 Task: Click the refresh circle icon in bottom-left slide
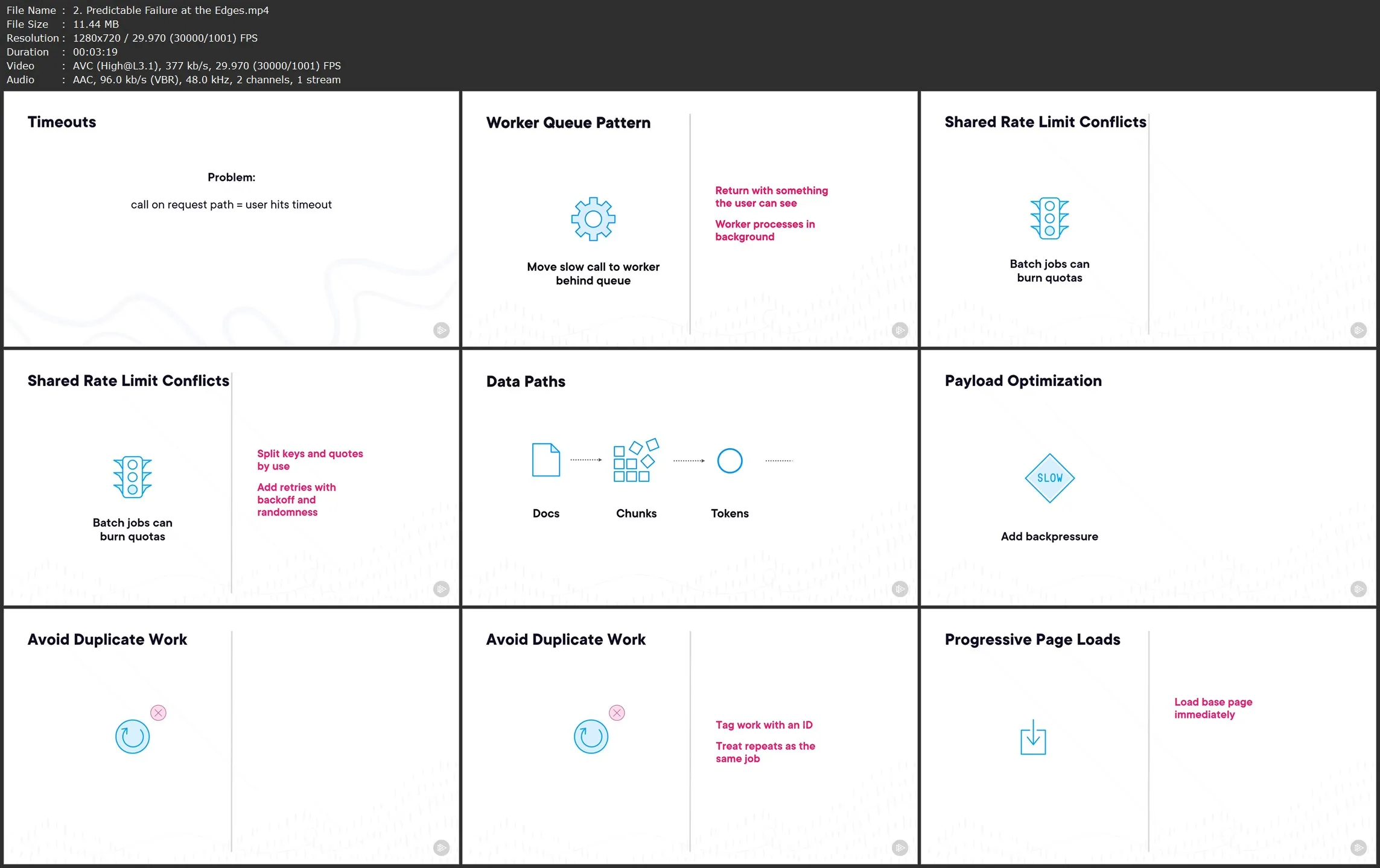tap(132, 737)
